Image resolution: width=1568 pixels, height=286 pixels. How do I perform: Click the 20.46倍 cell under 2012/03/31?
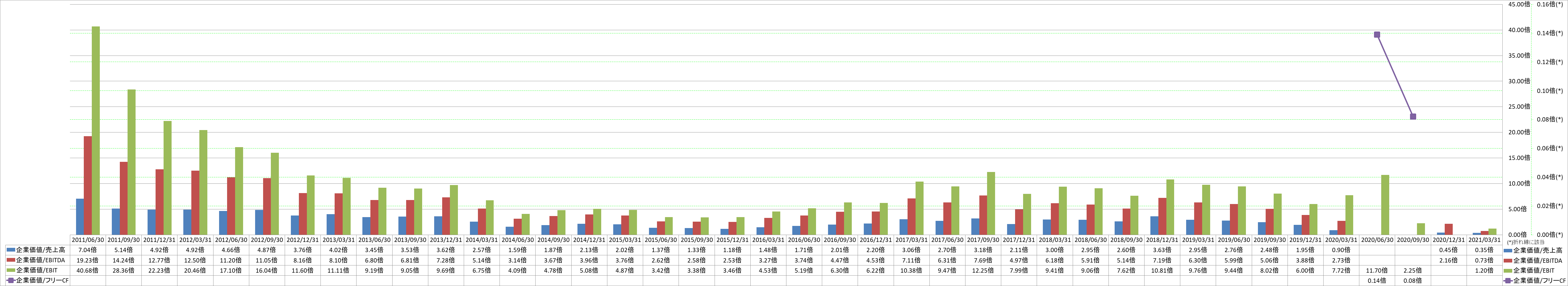tap(195, 270)
